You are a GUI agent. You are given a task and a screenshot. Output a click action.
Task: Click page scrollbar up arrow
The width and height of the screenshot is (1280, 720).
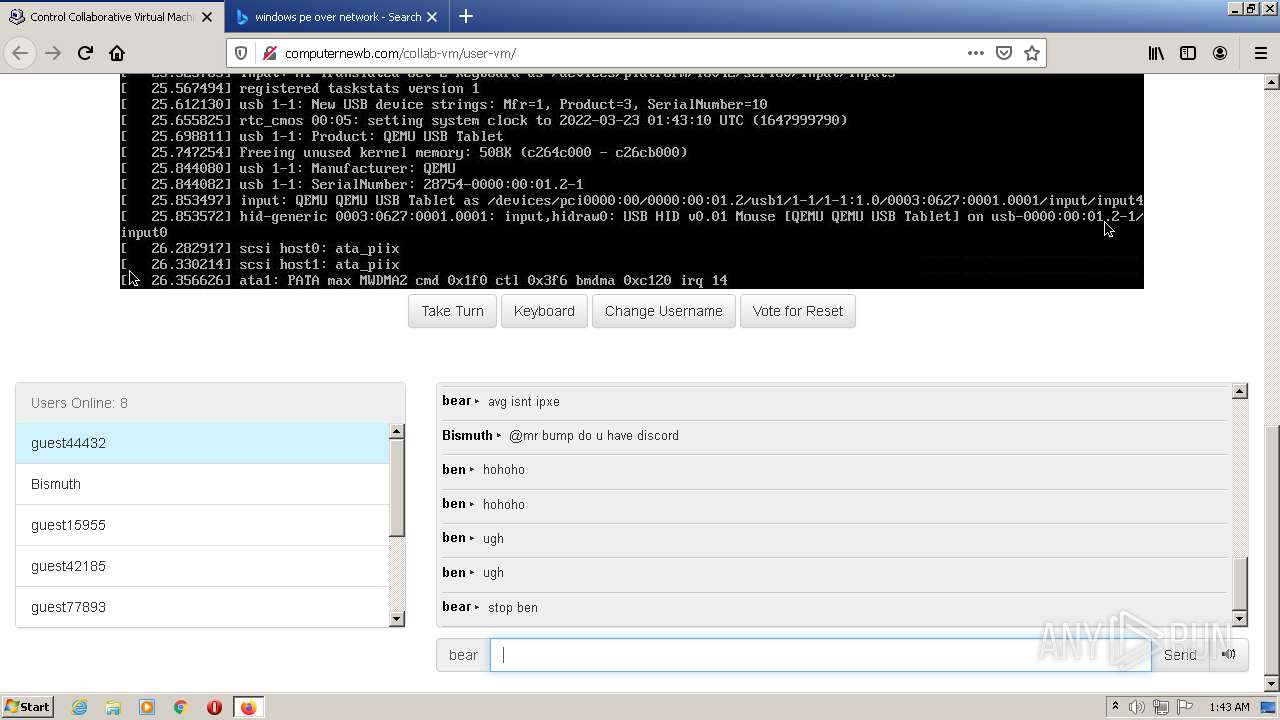[1272, 82]
